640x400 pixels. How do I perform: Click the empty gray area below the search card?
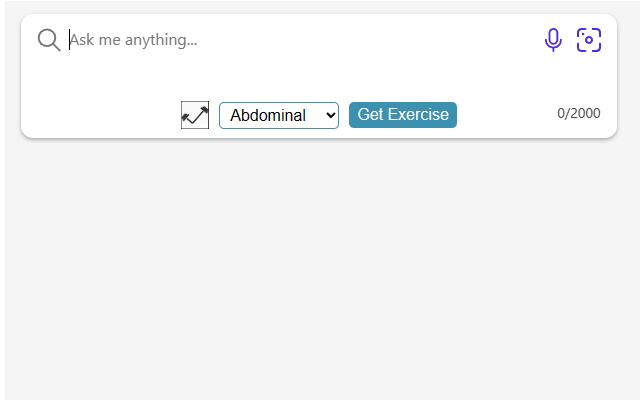(320, 270)
